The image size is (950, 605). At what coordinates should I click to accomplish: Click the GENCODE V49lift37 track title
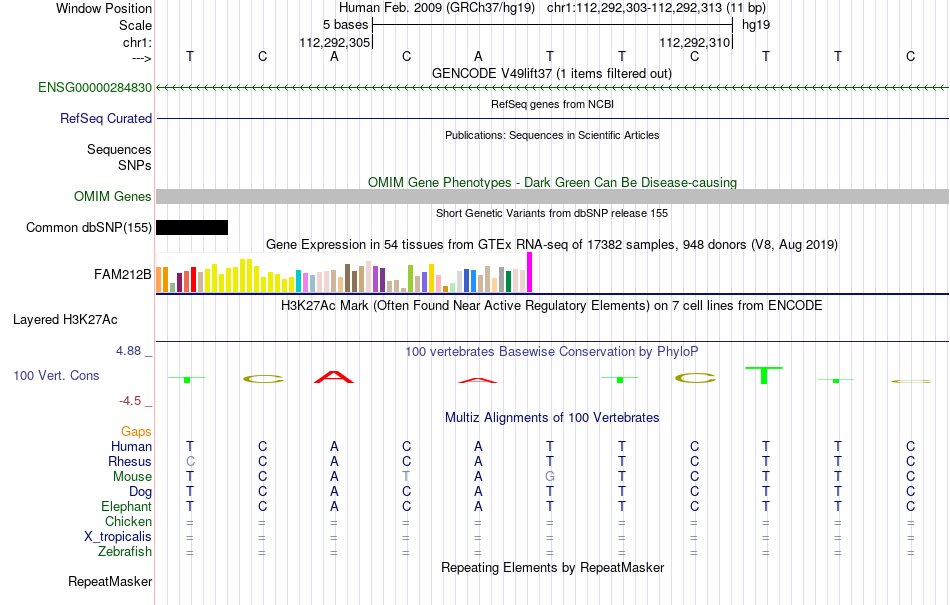click(x=552, y=73)
